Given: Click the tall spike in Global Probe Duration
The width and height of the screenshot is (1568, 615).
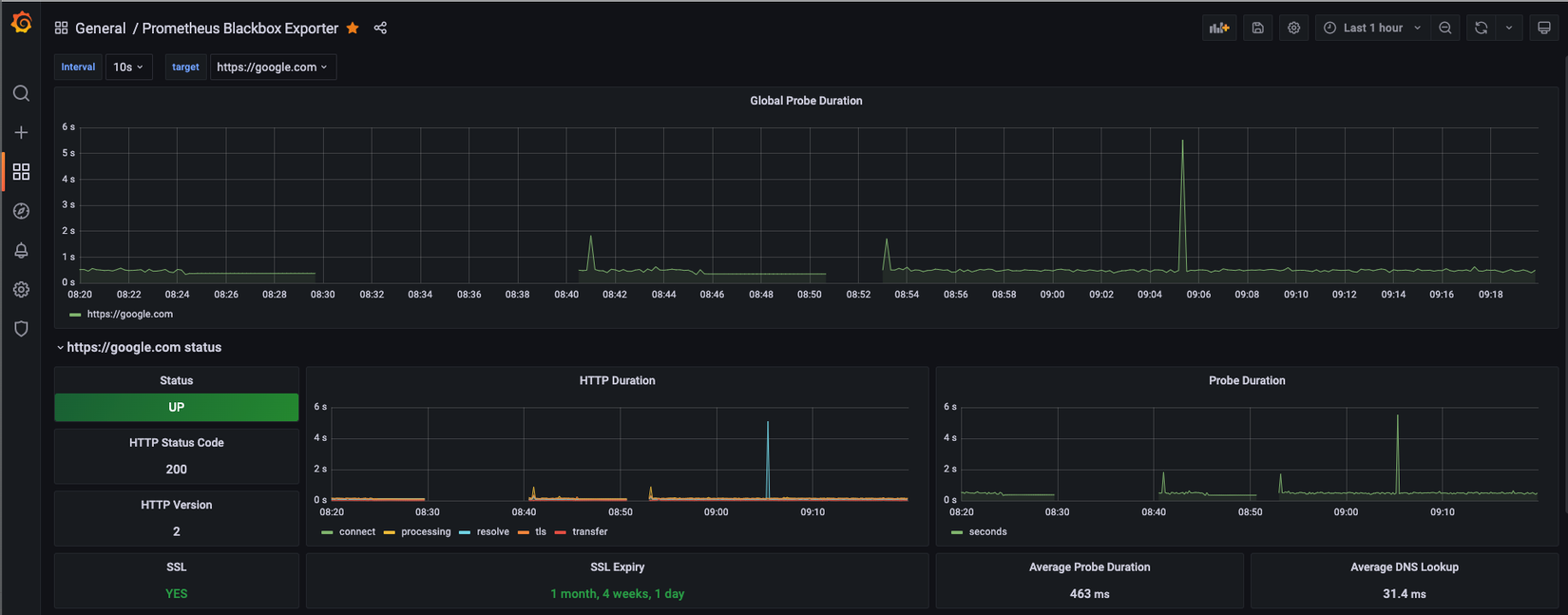Looking at the screenshot, I should tap(1183, 204).
